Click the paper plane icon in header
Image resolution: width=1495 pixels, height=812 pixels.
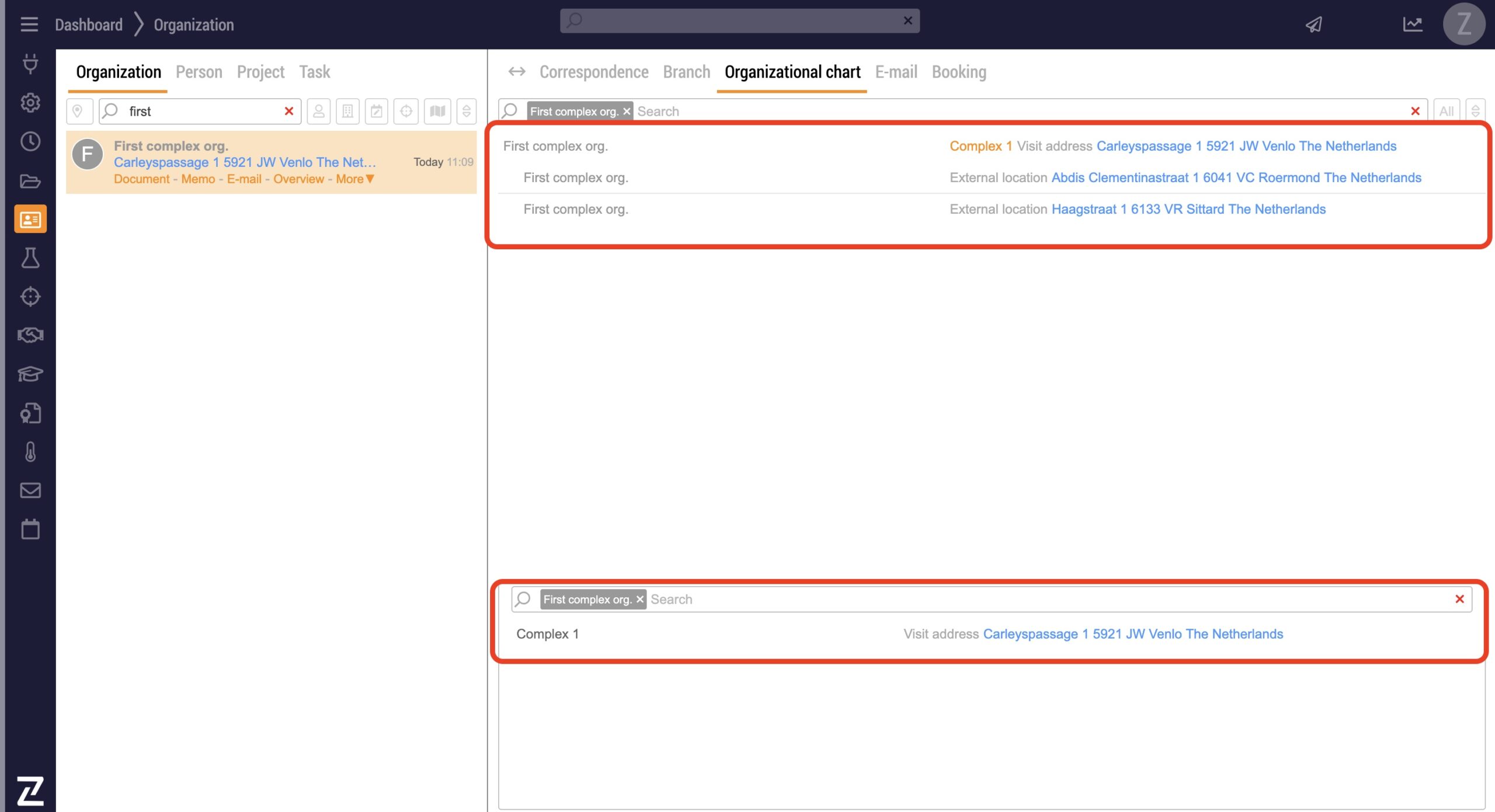pos(1314,25)
